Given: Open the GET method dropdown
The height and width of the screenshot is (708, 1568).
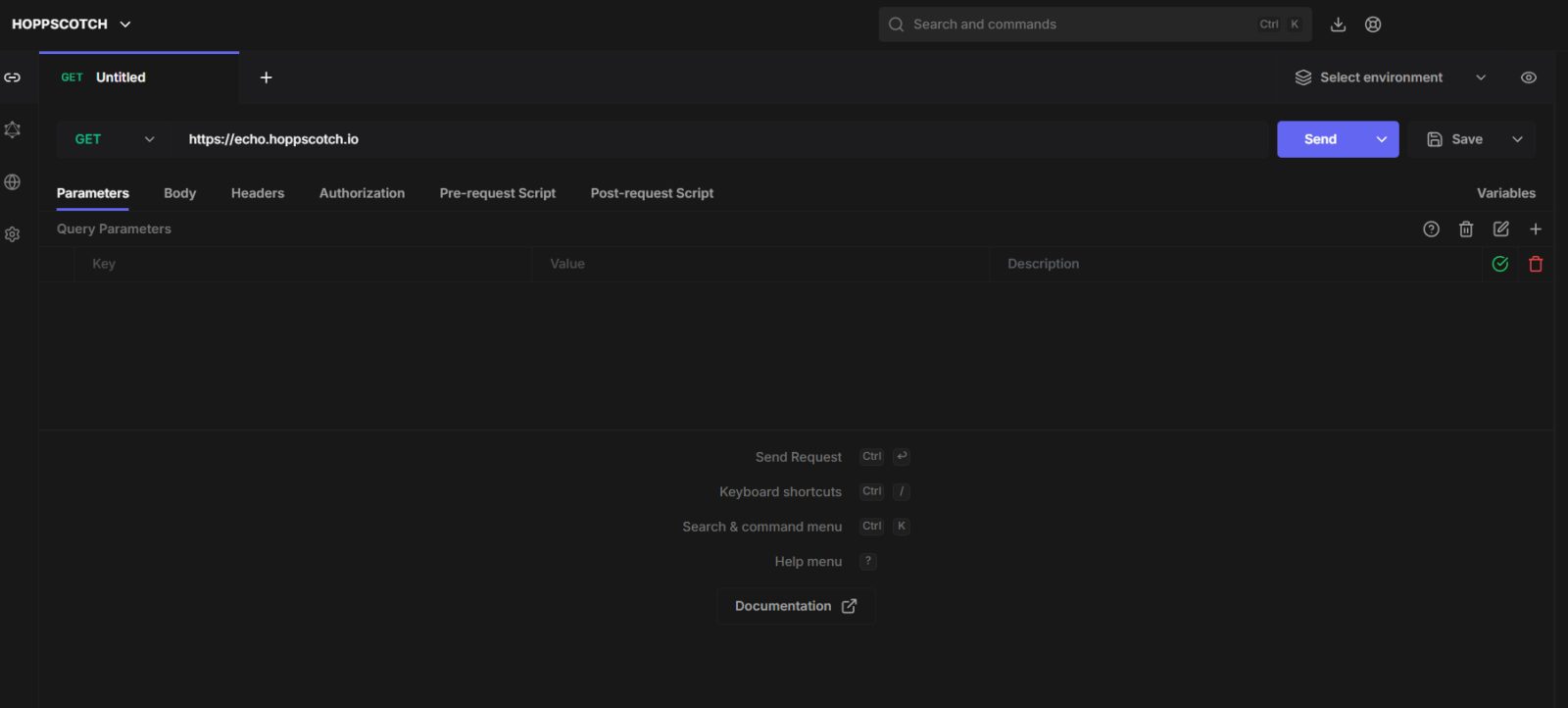Looking at the screenshot, I should [x=115, y=139].
